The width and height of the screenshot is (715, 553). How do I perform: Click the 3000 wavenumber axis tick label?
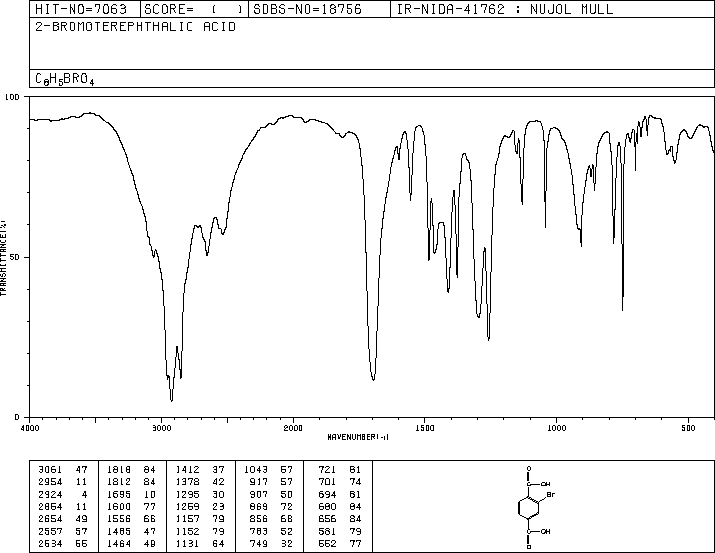point(161,428)
